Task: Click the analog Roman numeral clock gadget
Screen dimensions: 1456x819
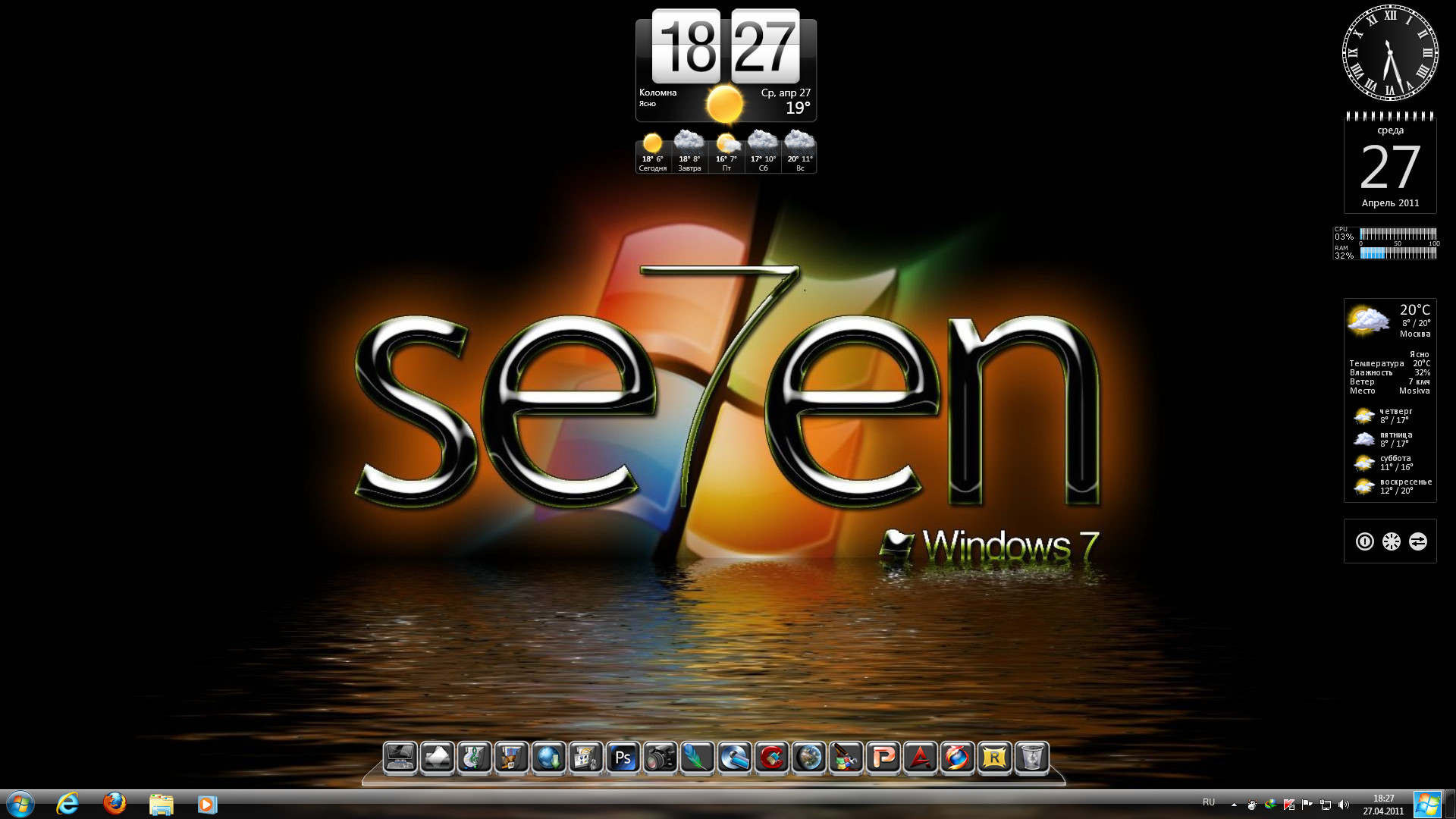Action: [1390, 53]
